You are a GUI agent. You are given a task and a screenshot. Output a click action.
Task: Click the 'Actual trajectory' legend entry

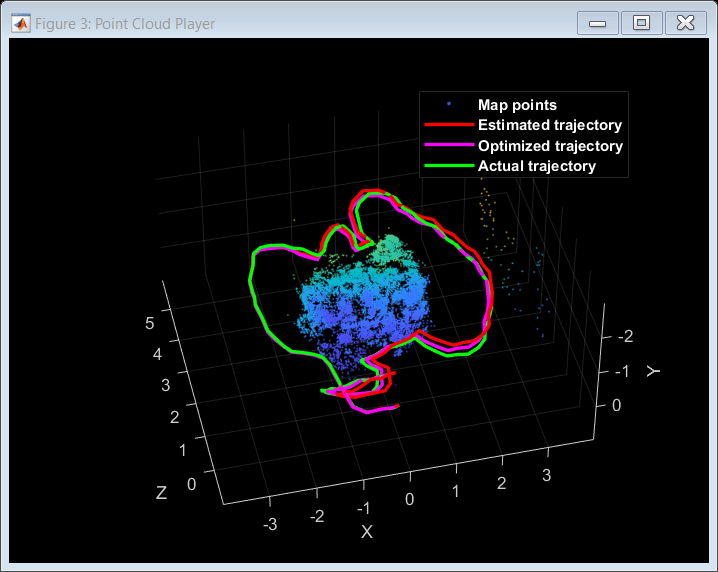point(537,166)
